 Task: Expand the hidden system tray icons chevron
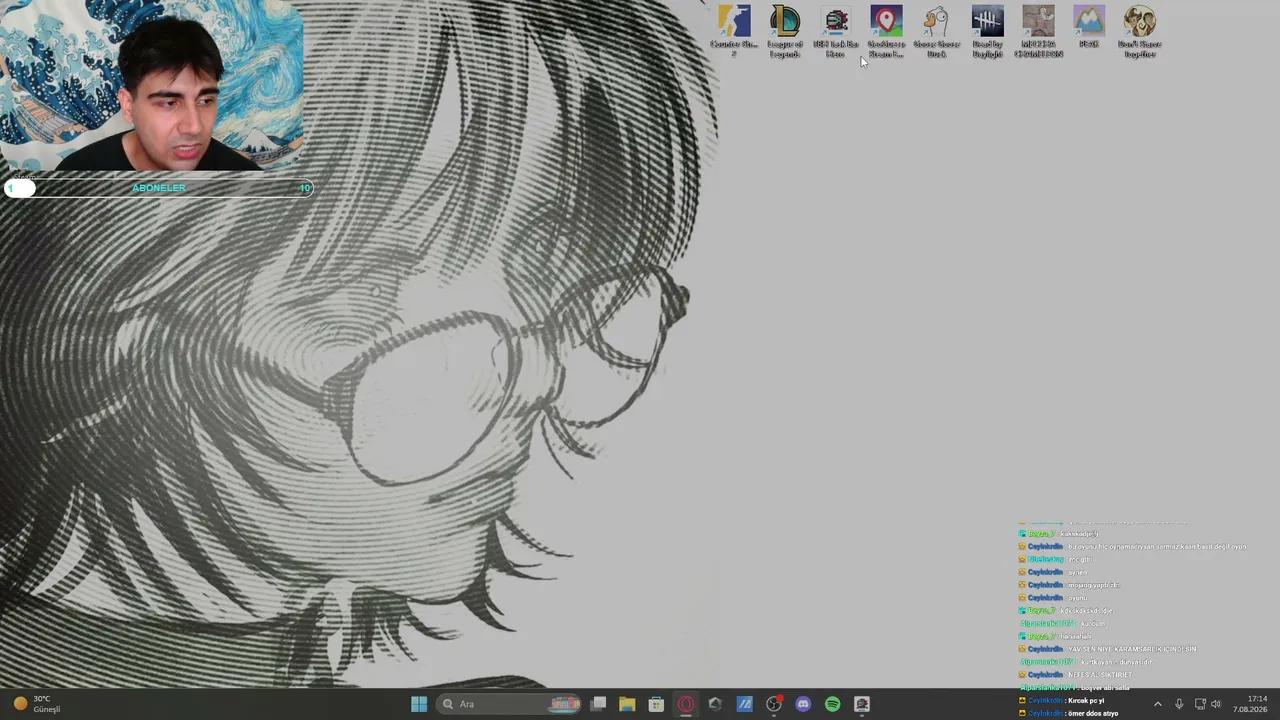1158,704
